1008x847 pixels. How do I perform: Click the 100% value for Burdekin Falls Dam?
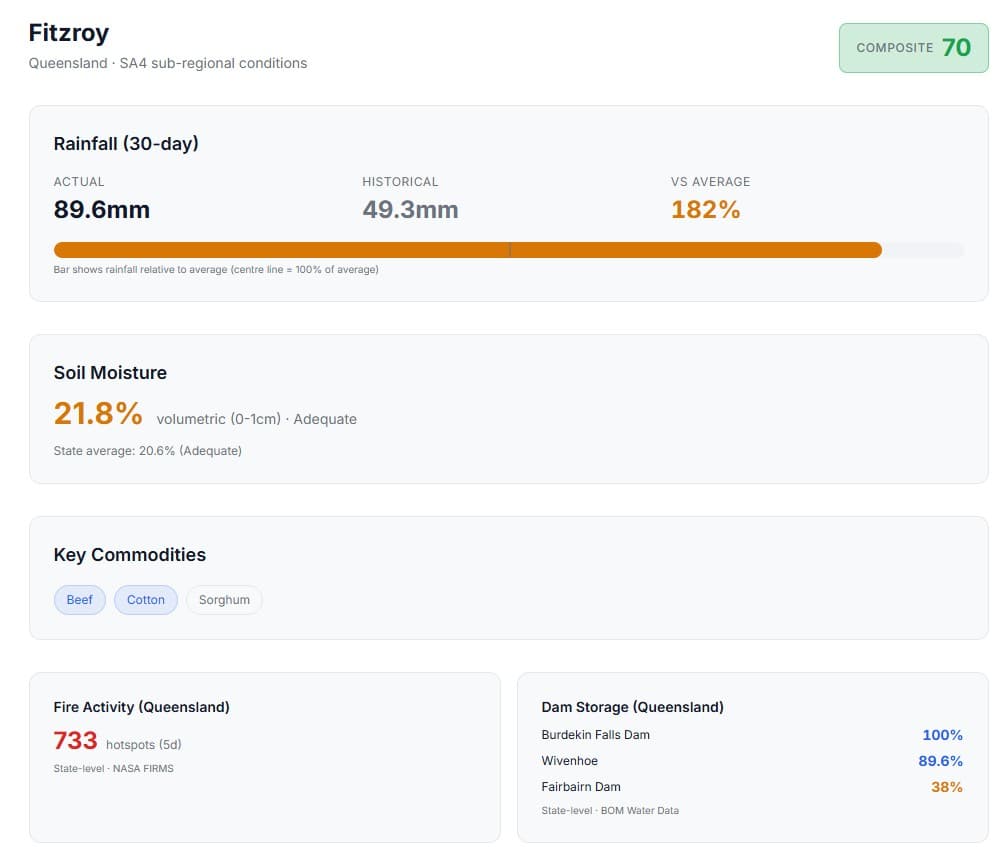942,735
